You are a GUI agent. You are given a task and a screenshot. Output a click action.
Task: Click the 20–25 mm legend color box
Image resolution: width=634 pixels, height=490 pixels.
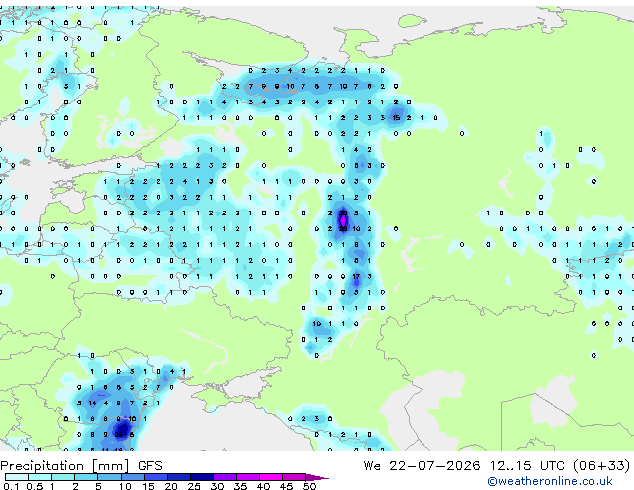point(179,477)
